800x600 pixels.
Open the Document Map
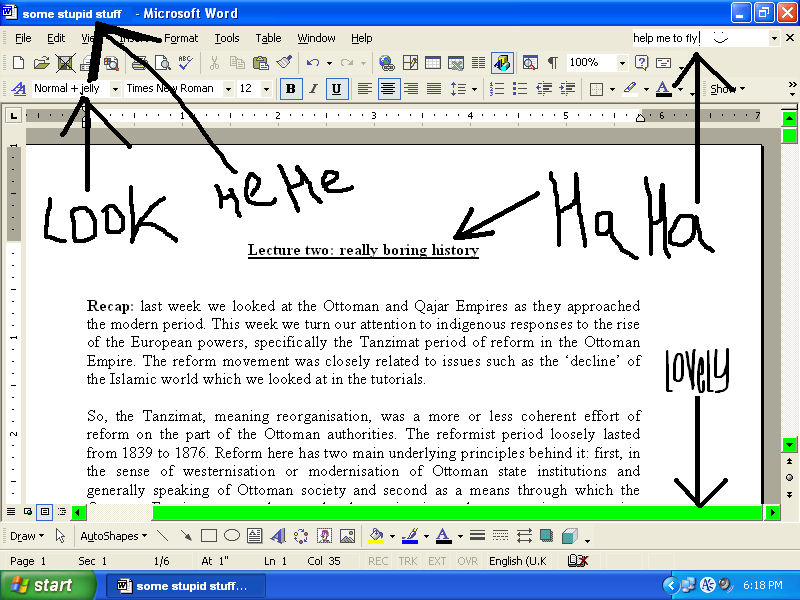click(x=531, y=62)
